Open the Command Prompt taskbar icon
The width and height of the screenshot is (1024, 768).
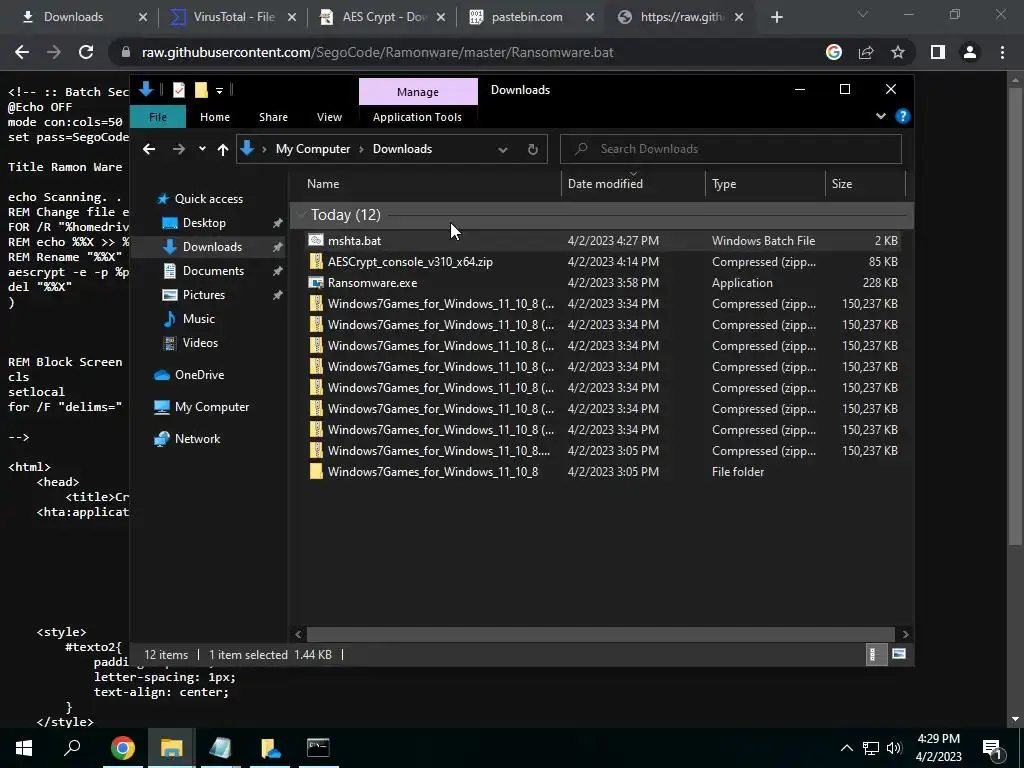pos(318,748)
